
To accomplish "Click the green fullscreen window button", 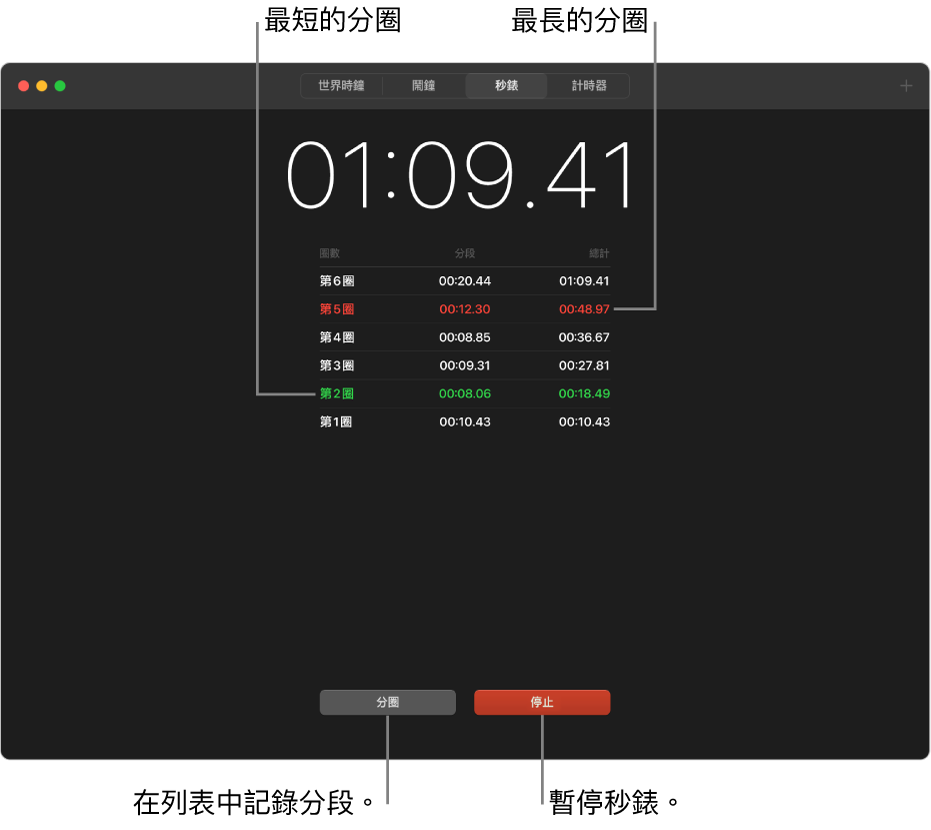I will point(60,86).
